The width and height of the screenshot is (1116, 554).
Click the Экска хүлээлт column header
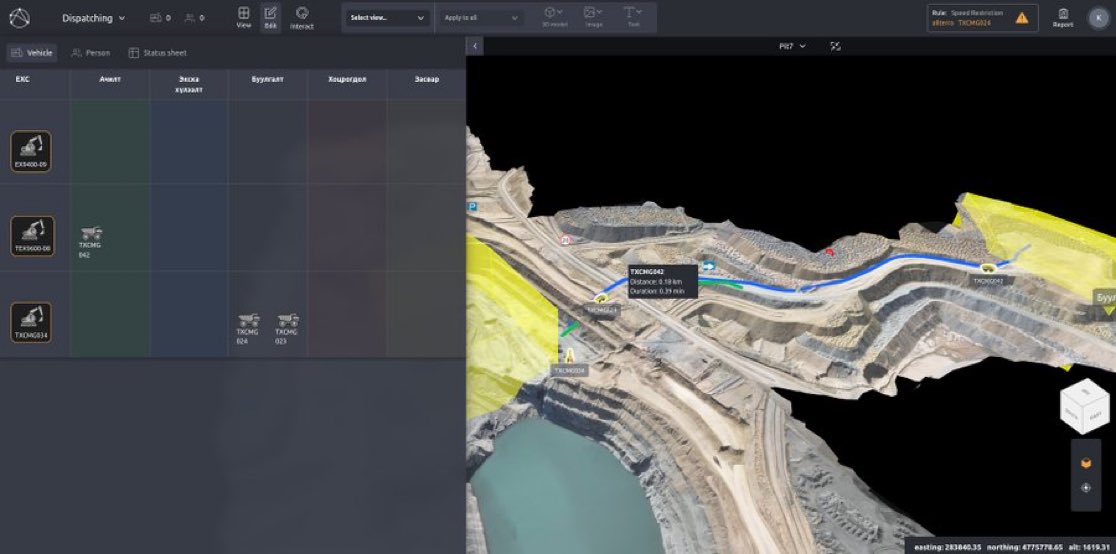(188, 84)
